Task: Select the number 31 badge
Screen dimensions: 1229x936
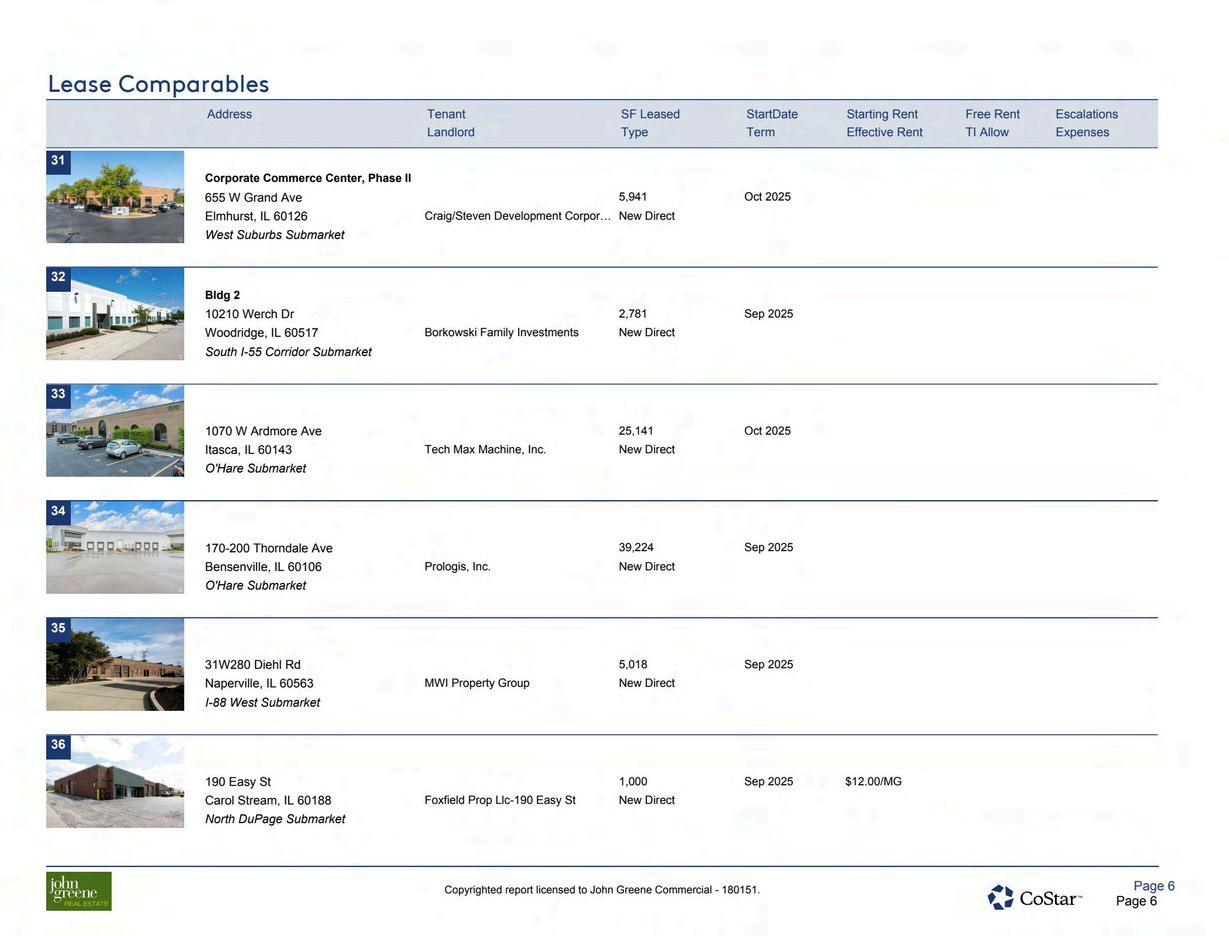Action: click(58, 161)
